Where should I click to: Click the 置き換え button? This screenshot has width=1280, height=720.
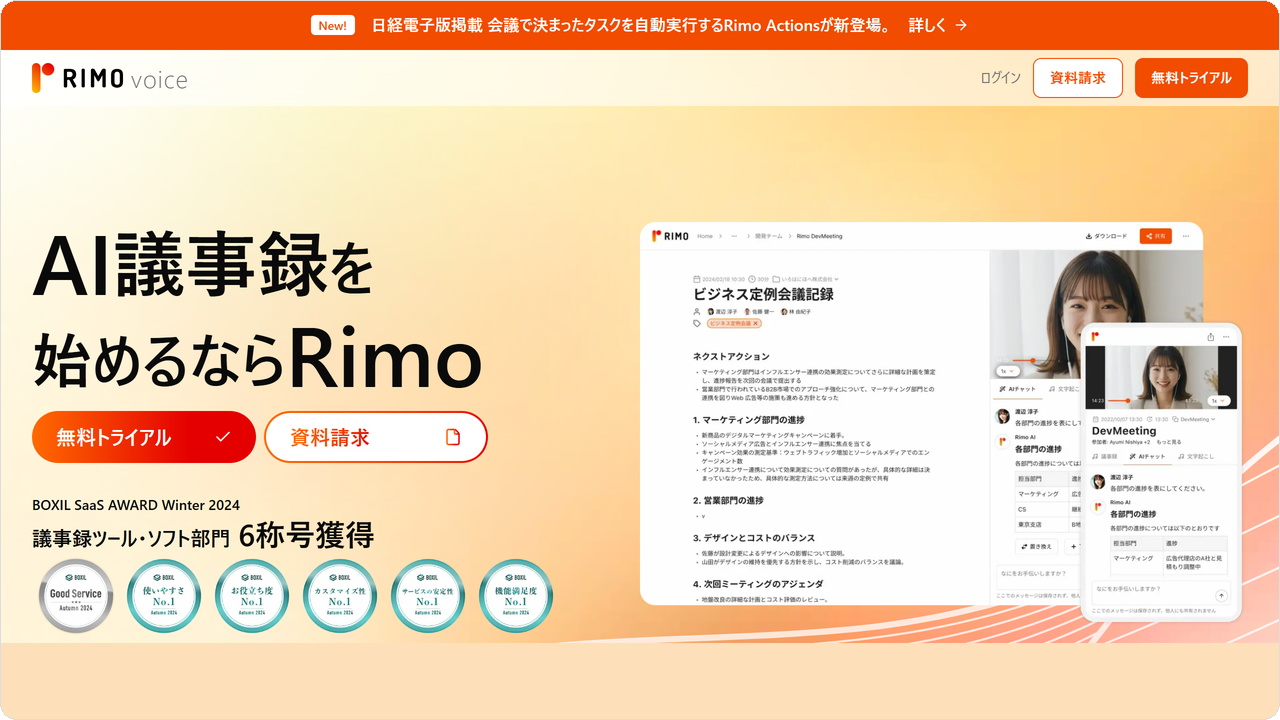1036,547
